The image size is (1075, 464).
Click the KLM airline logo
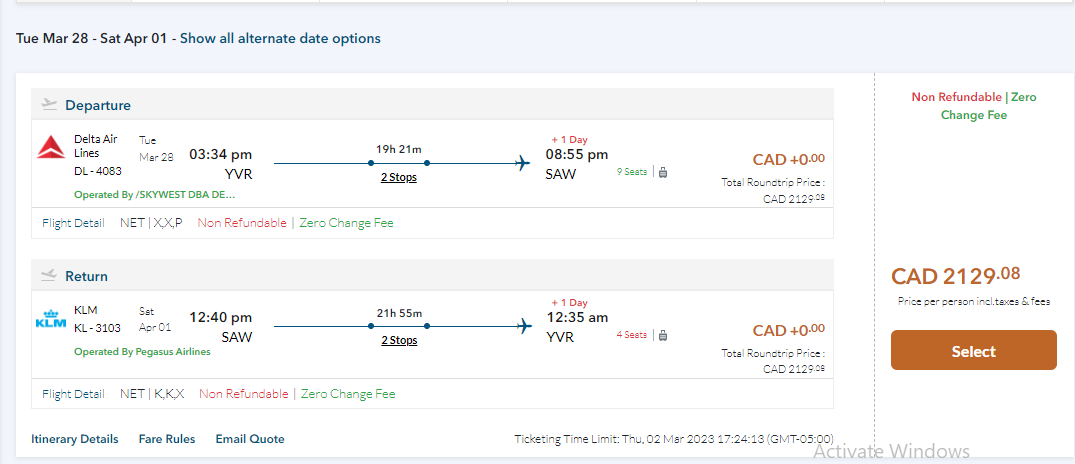[x=51, y=320]
